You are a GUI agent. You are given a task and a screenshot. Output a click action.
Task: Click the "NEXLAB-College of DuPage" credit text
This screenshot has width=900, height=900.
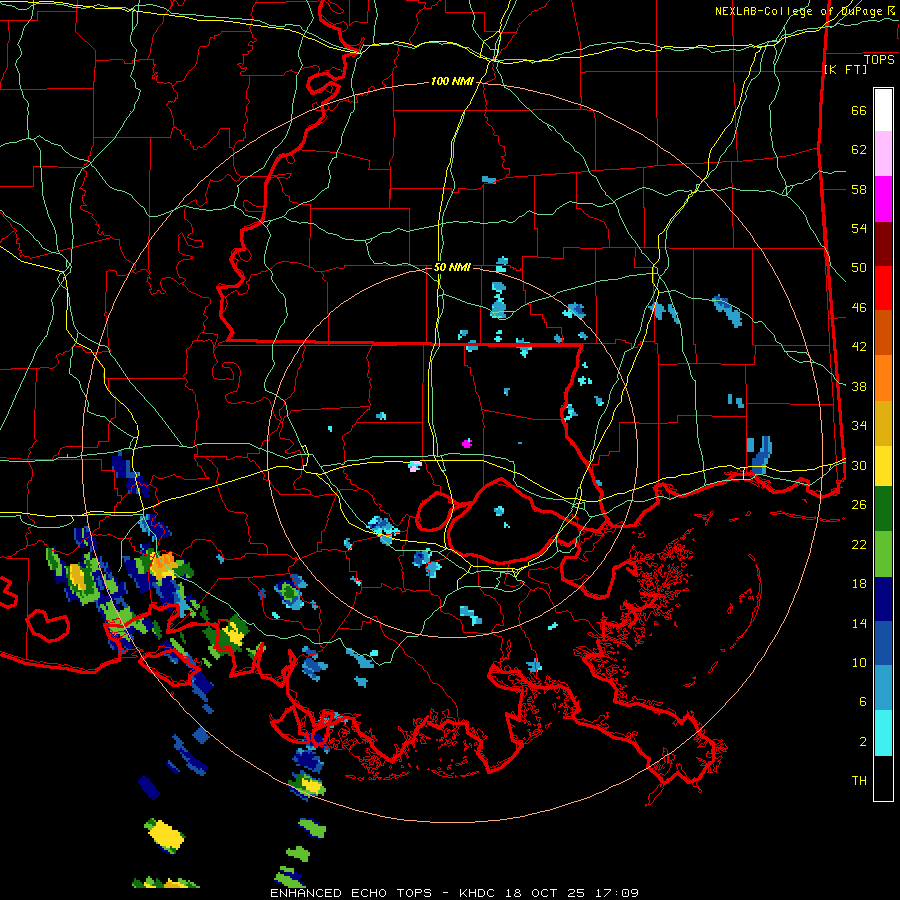click(x=800, y=11)
